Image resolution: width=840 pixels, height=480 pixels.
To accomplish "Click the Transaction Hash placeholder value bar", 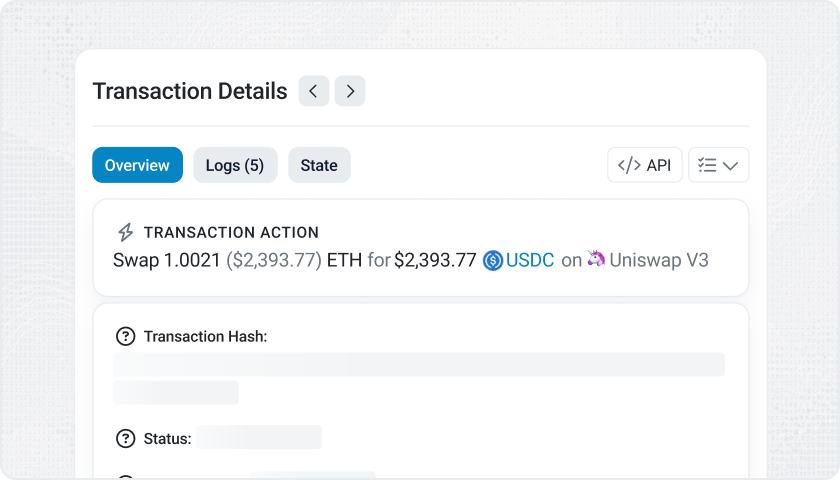I will (x=419, y=364).
